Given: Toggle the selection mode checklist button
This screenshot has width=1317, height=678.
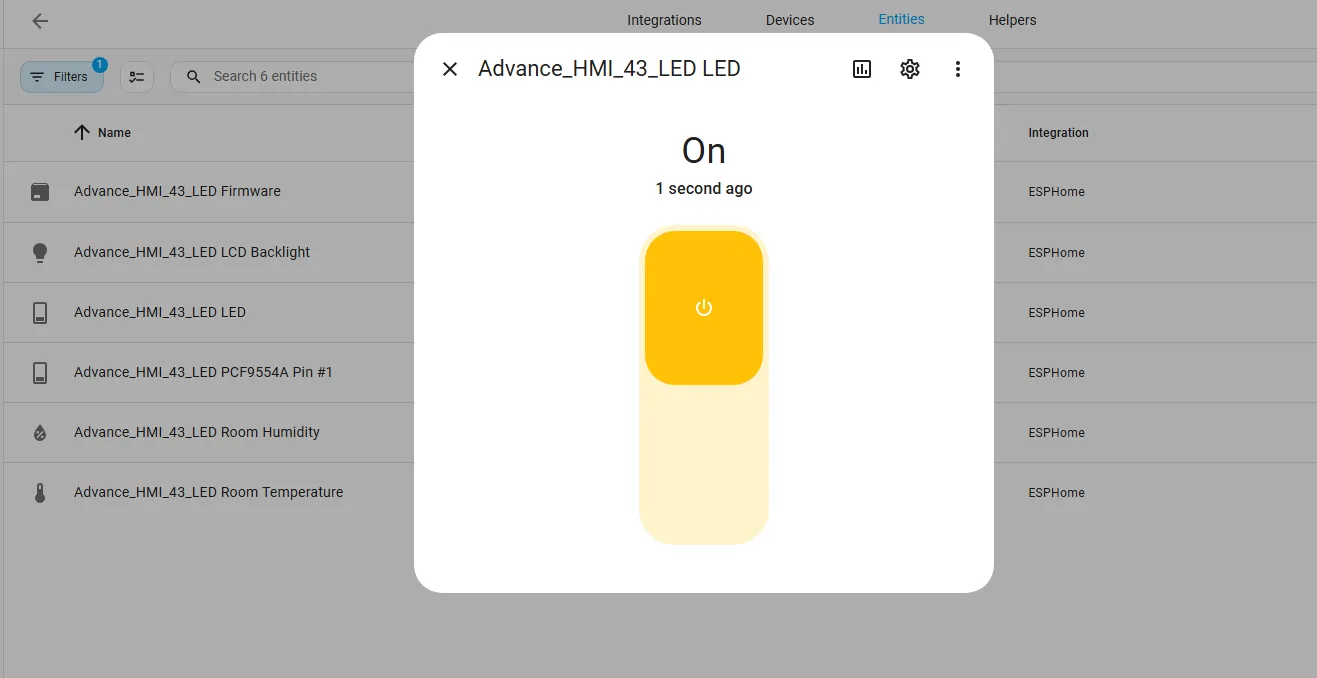Looking at the screenshot, I should tap(137, 77).
